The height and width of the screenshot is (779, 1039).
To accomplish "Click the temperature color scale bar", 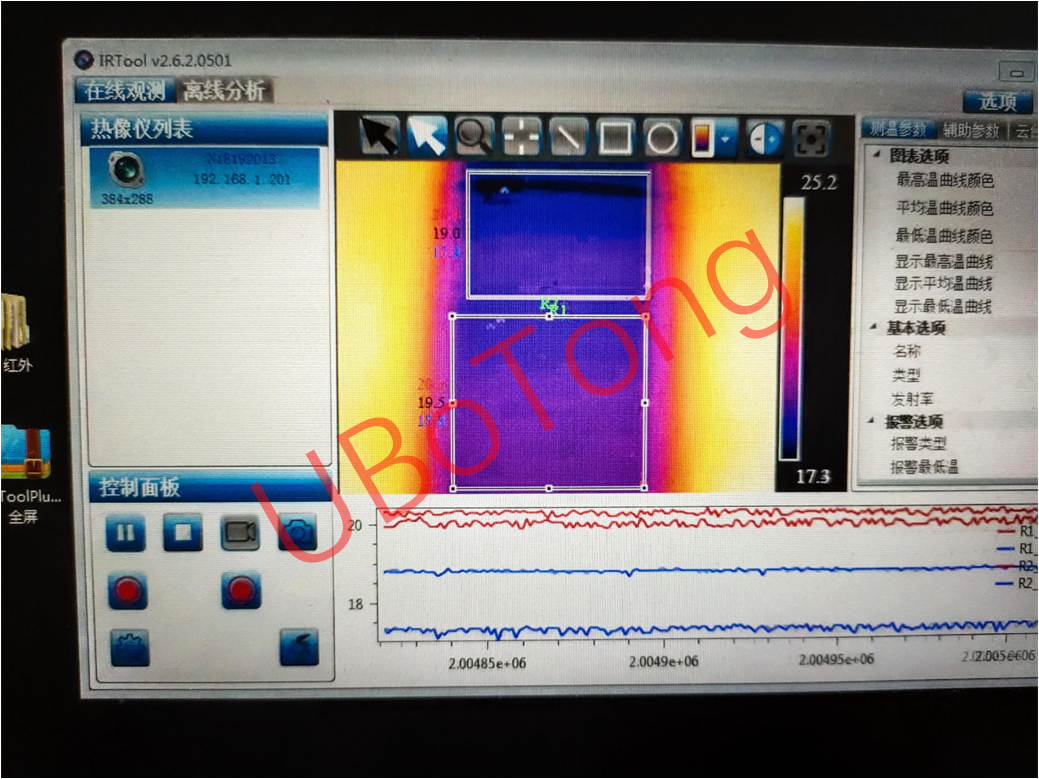I will click(791, 328).
